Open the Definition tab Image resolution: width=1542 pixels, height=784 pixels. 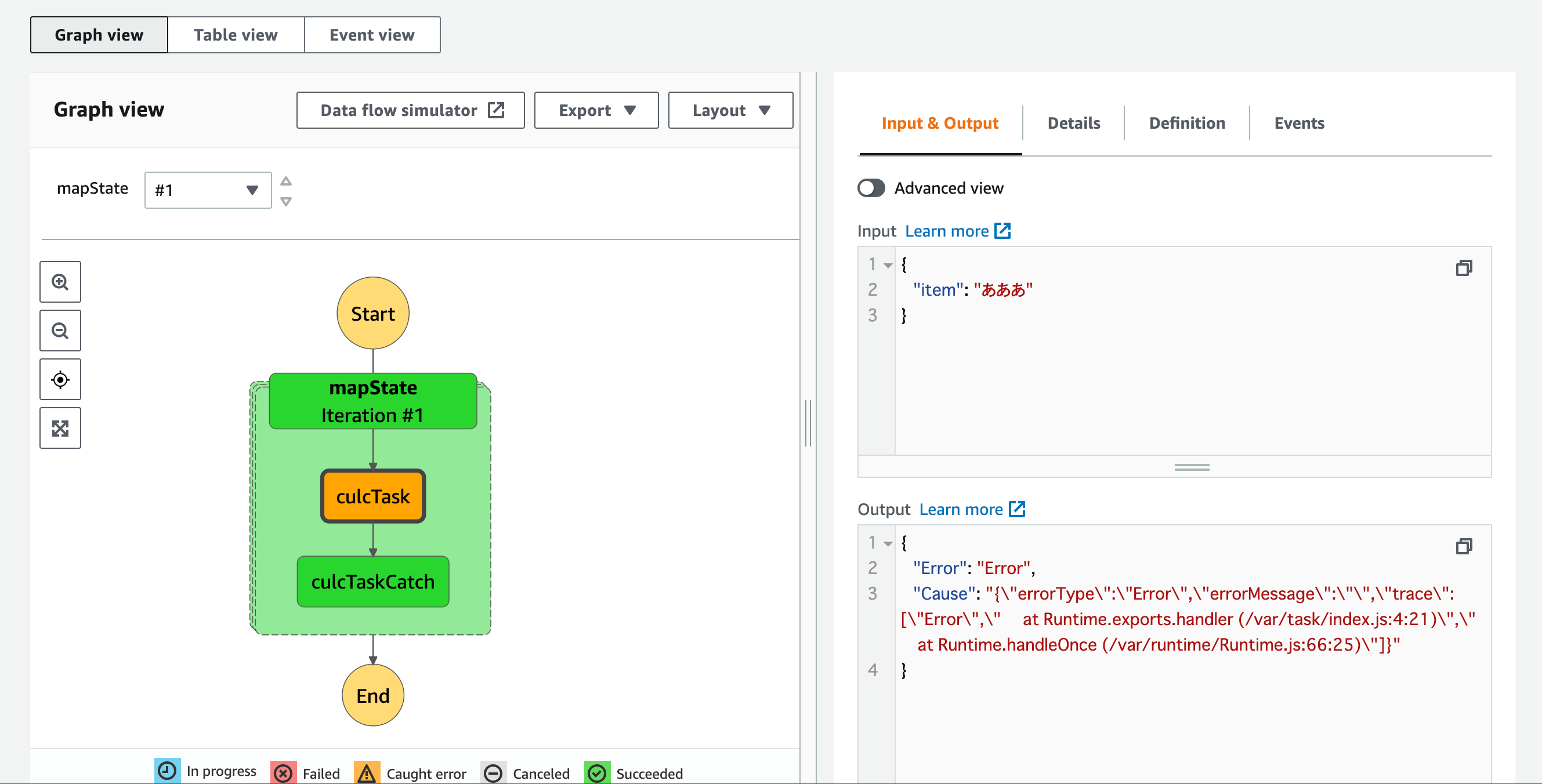[1187, 124]
